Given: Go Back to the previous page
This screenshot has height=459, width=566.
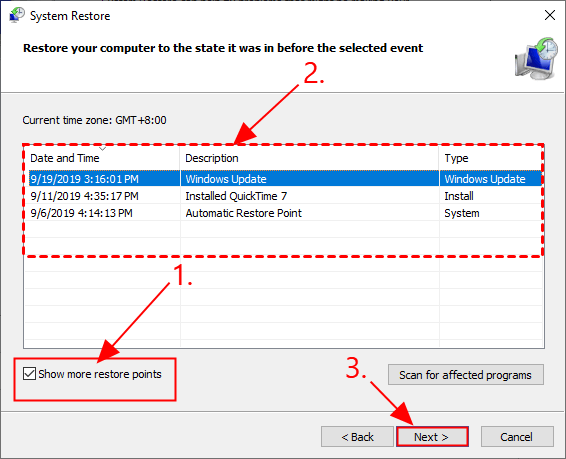Looking at the screenshot, I should coord(357,437).
